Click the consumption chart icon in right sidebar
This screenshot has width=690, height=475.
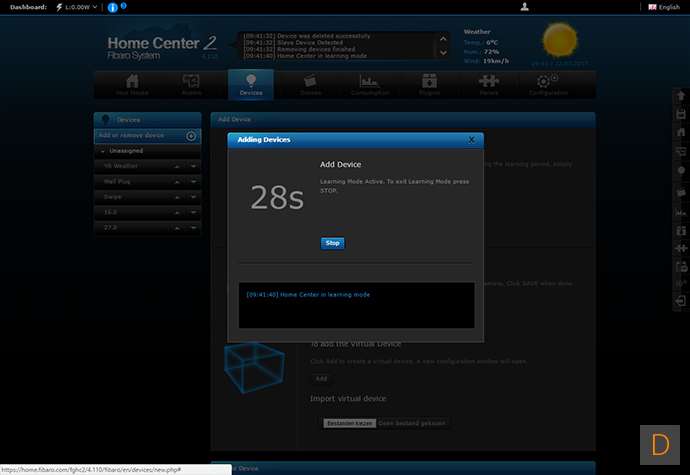[x=681, y=212]
